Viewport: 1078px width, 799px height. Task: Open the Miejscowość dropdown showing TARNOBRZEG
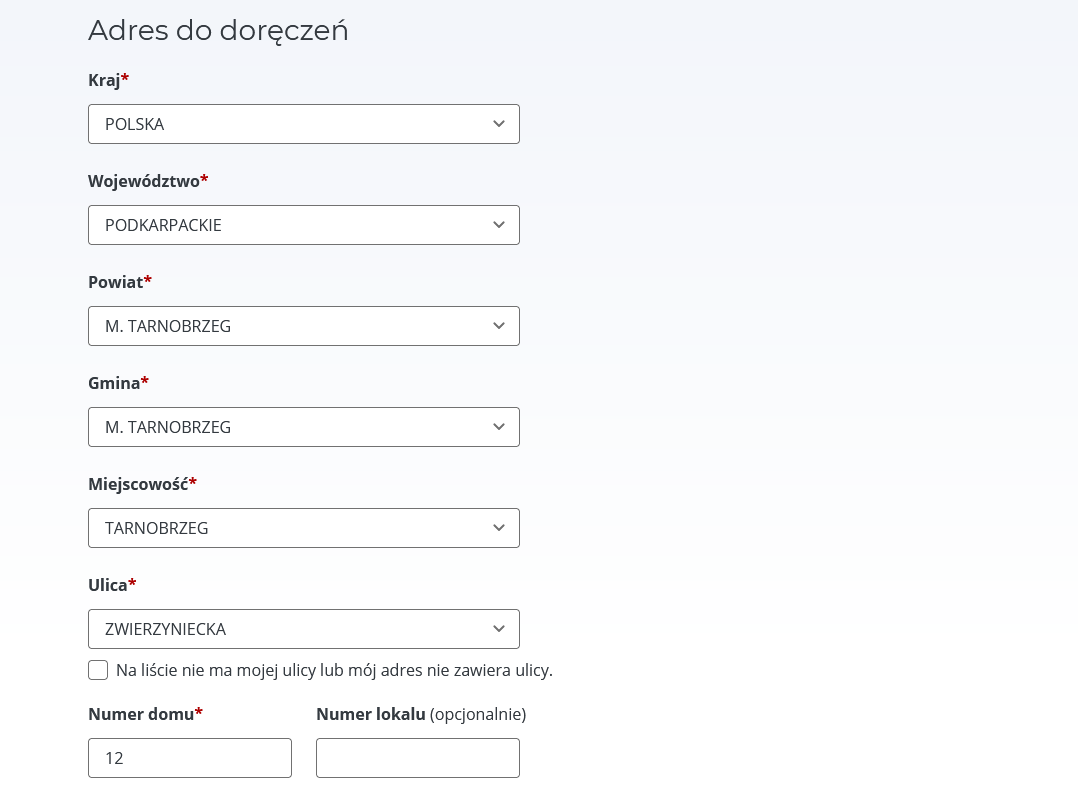pos(290,528)
